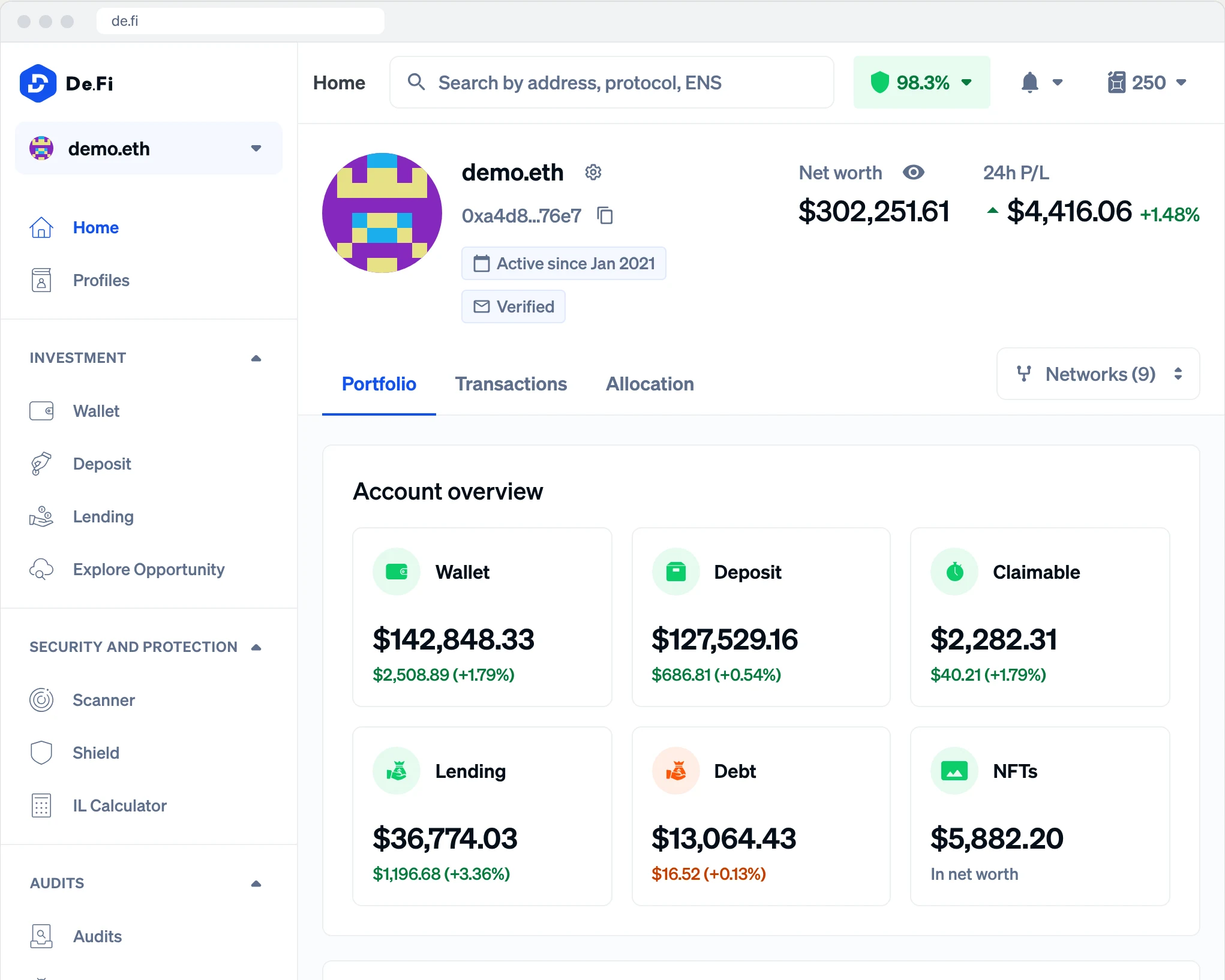Click the sidebar Scanner icon
Image resolution: width=1225 pixels, height=980 pixels.
(41, 700)
